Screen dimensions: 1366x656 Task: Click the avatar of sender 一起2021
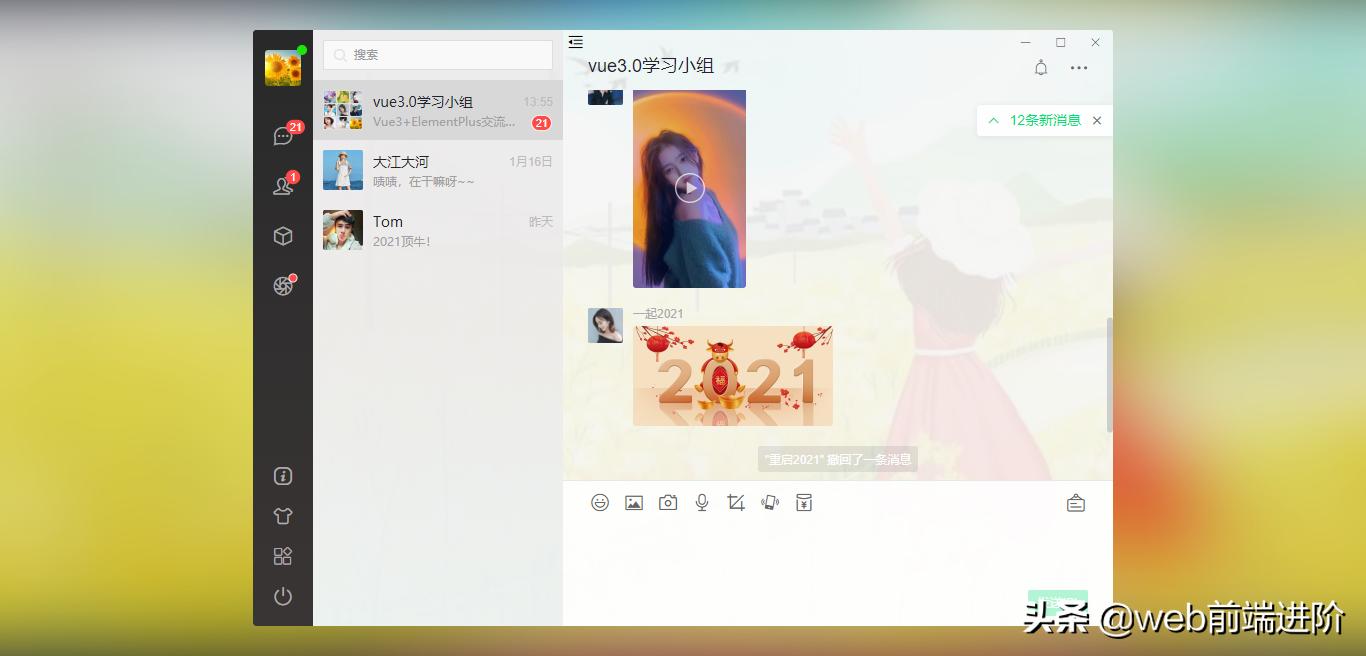point(605,325)
